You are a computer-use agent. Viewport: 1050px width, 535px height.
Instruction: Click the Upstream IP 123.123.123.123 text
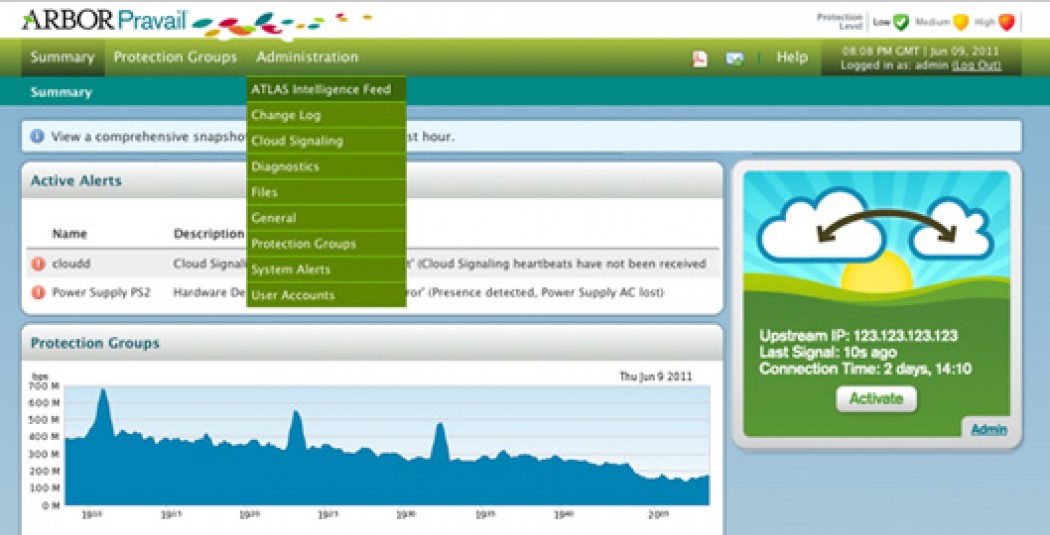(x=858, y=336)
